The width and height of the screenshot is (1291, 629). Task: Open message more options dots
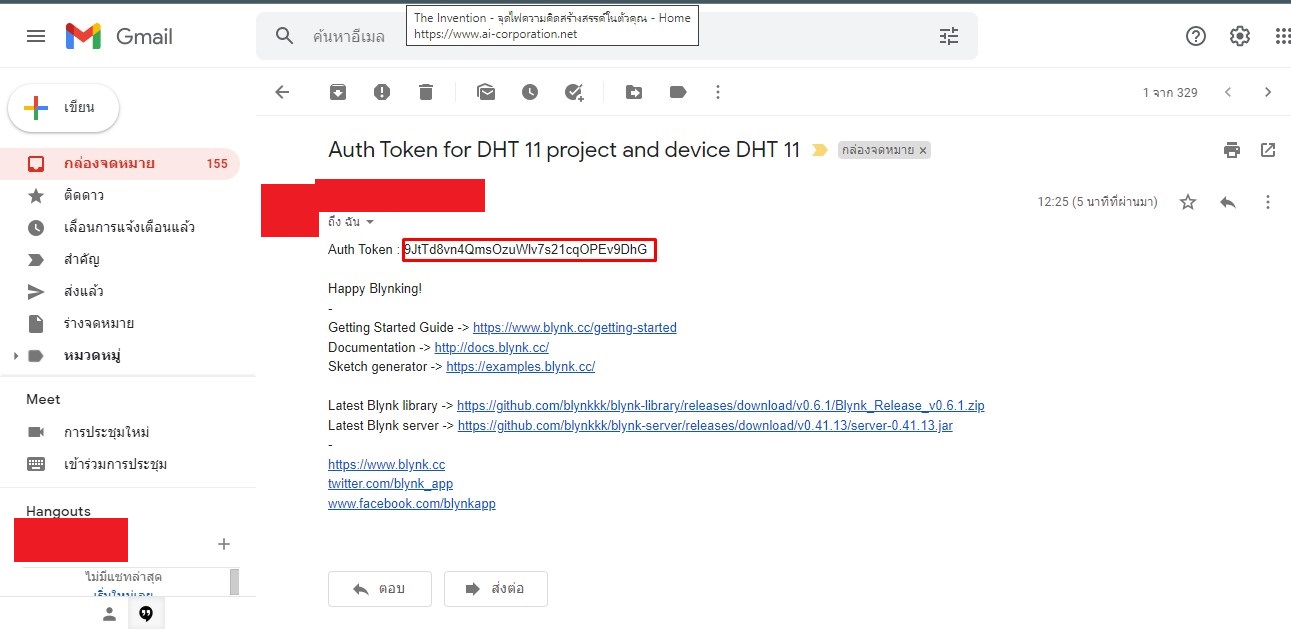1268,202
